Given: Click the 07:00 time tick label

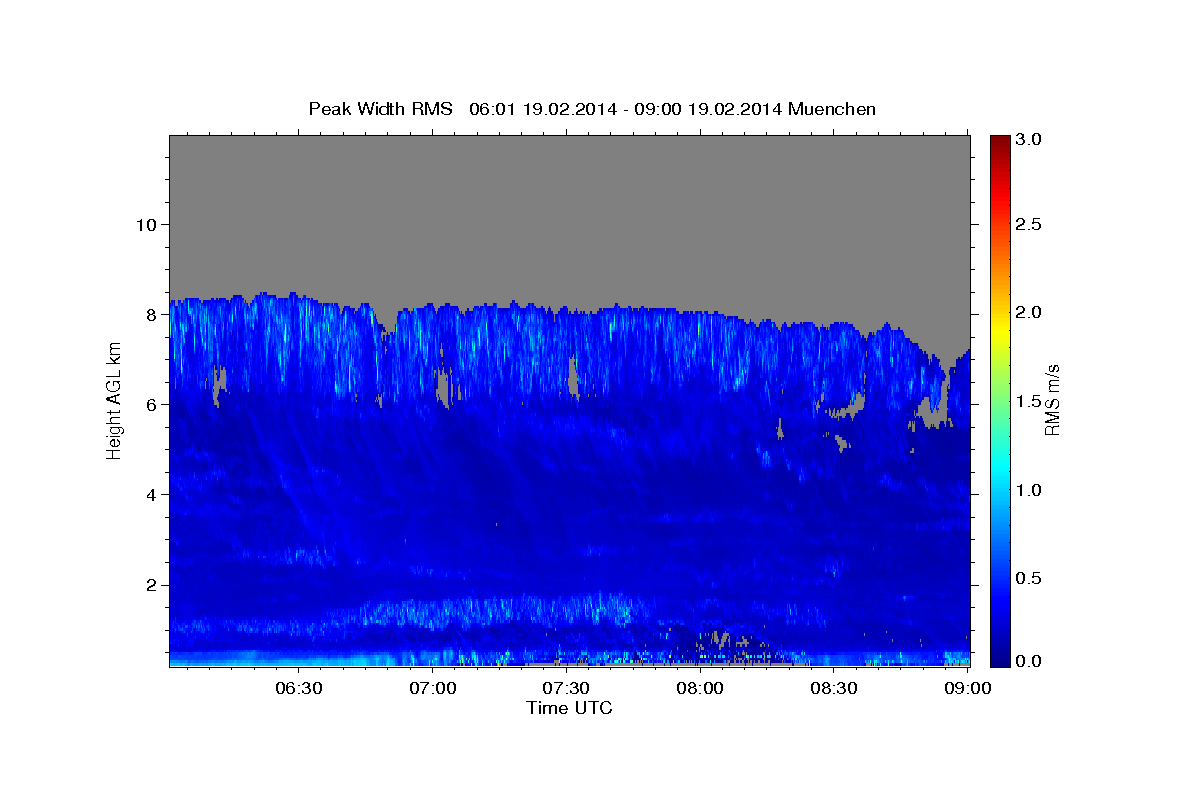Looking at the screenshot, I should (434, 689).
